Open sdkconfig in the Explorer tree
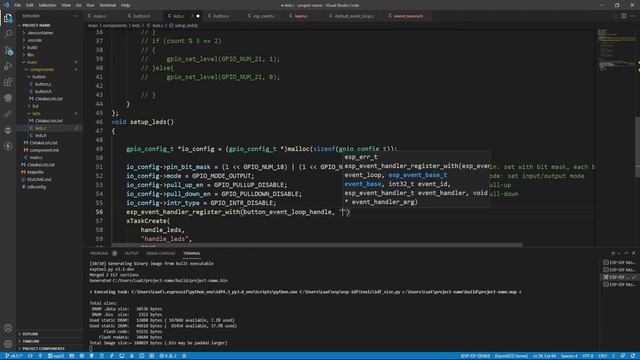 point(37,187)
